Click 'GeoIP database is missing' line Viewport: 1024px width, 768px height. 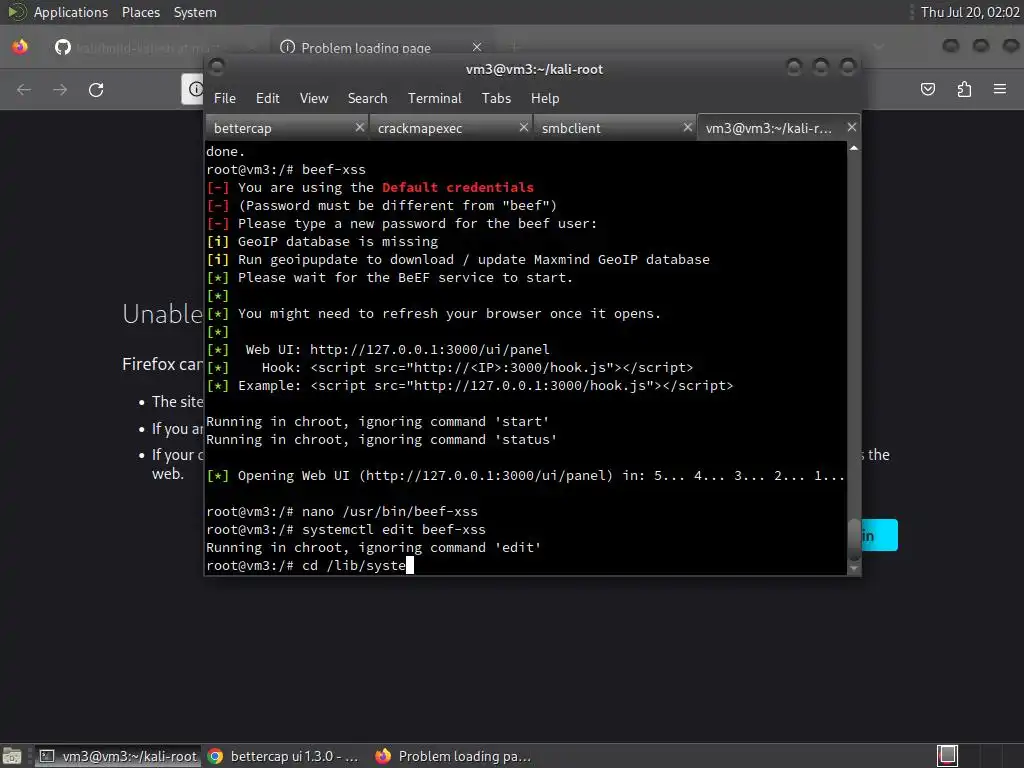(x=323, y=242)
